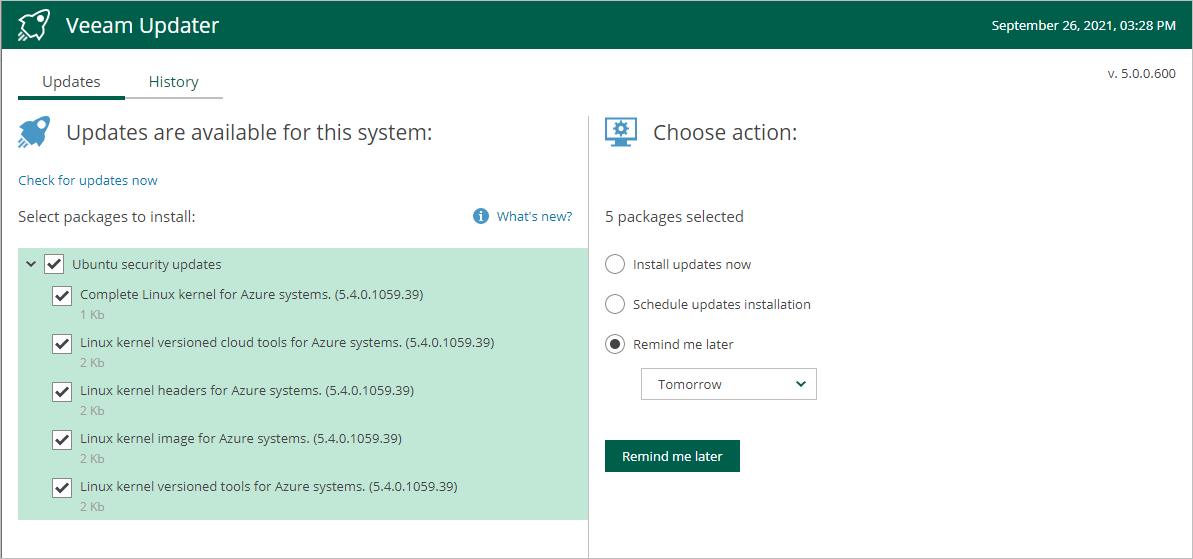The image size is (1193, 559).
Task: Click the Choose action heading
Action: point(725,133)
